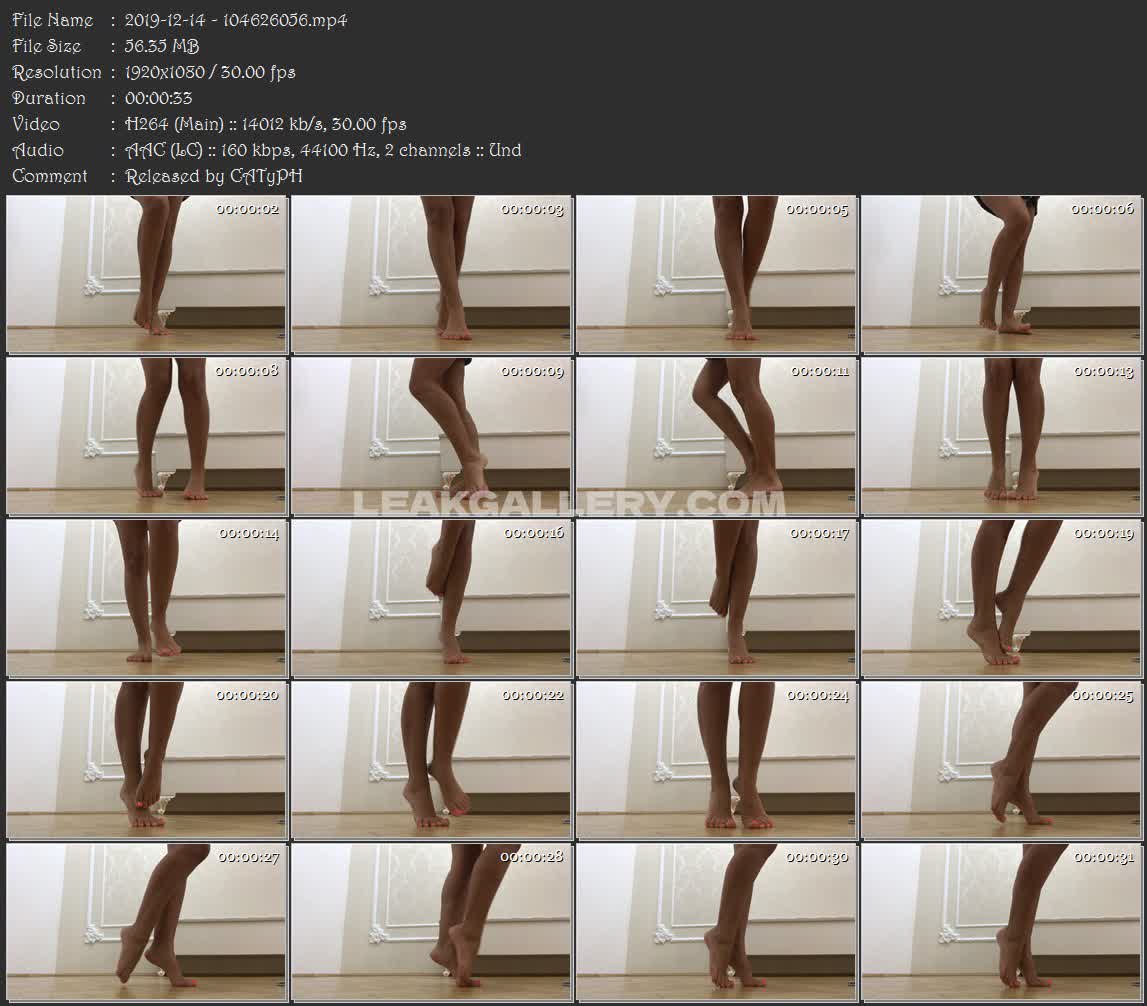This screenshot has width=1147, height=1006.
Task: Open the 00:00:09 frame preview
Action: 431,436
